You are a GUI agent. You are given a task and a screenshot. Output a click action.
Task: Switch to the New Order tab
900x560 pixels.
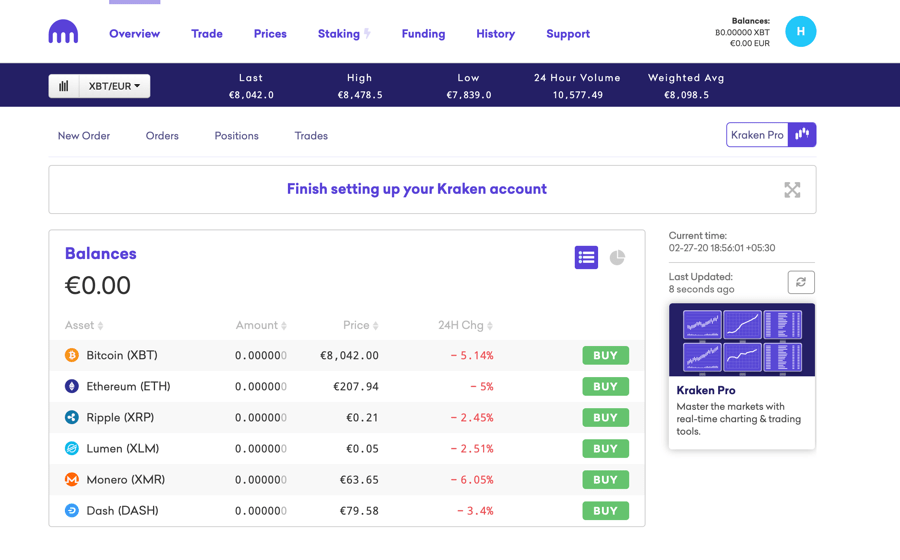tap(84, 136)
